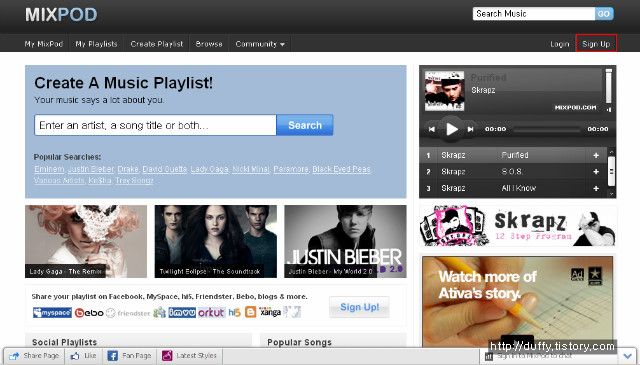The width and height of the screenshot is (640, 365).
Task: Click the artist or song title input
Action: (x=155, y=125)
